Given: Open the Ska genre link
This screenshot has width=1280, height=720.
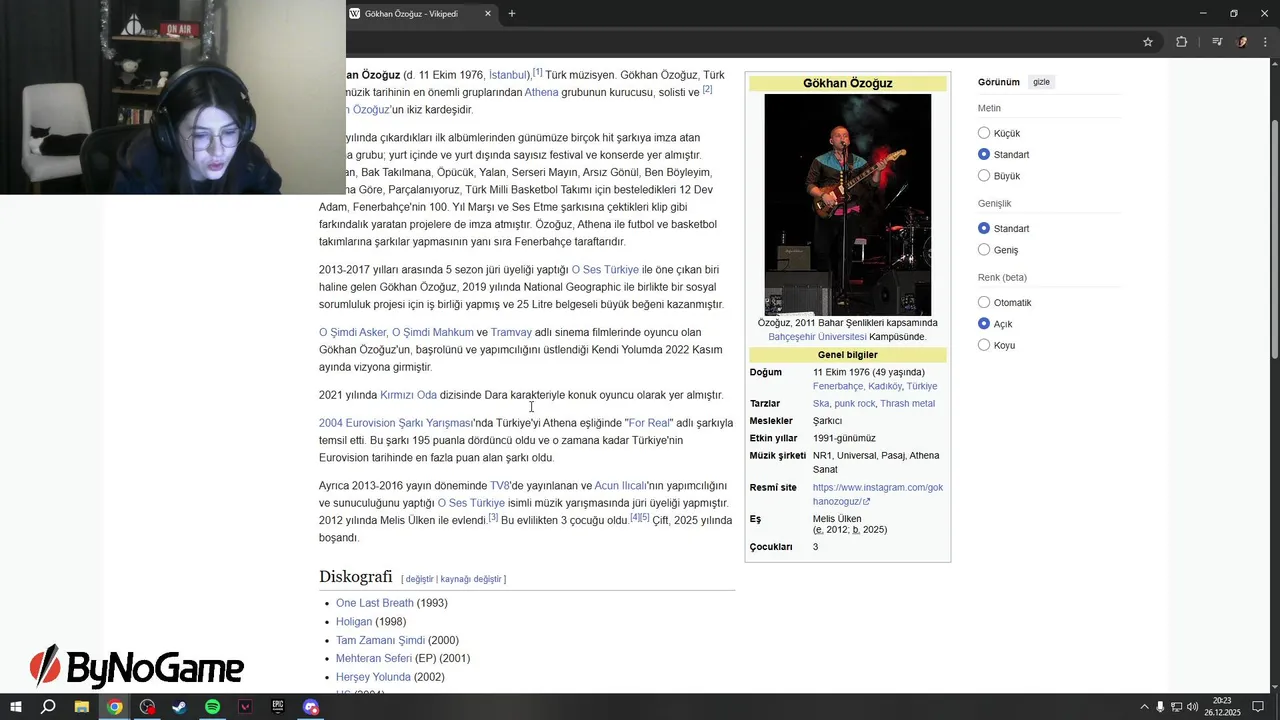Looking at the screenshot, I should coord(820,404).
